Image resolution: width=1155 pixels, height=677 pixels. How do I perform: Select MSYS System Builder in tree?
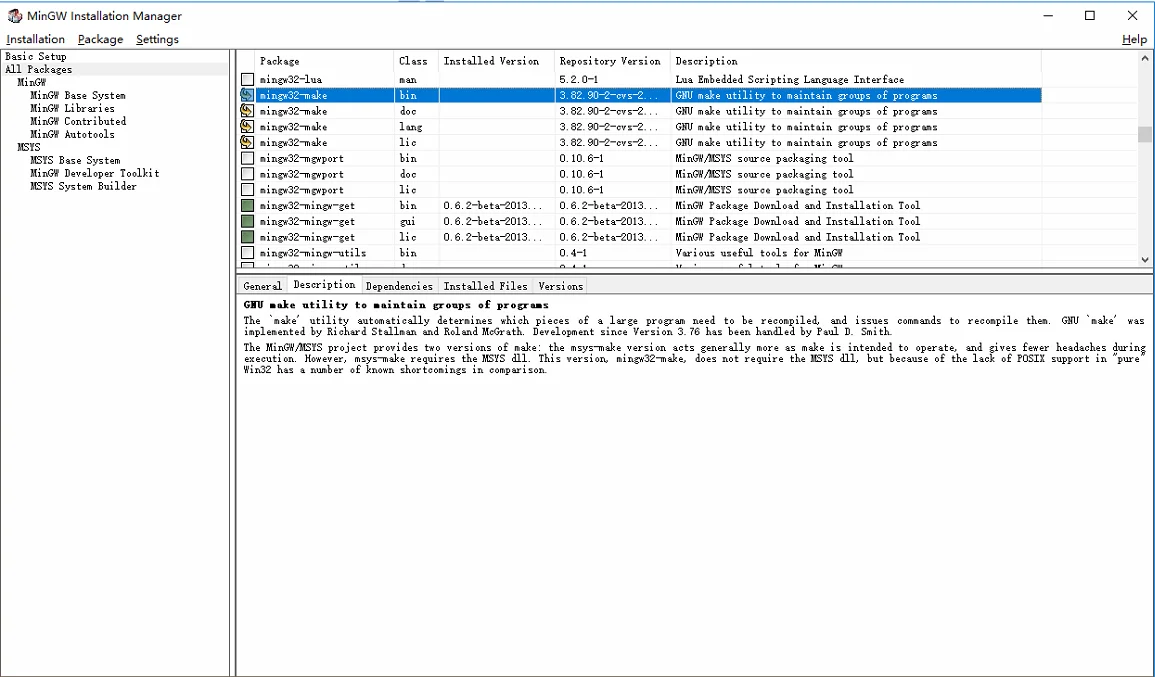coord(83,186)
